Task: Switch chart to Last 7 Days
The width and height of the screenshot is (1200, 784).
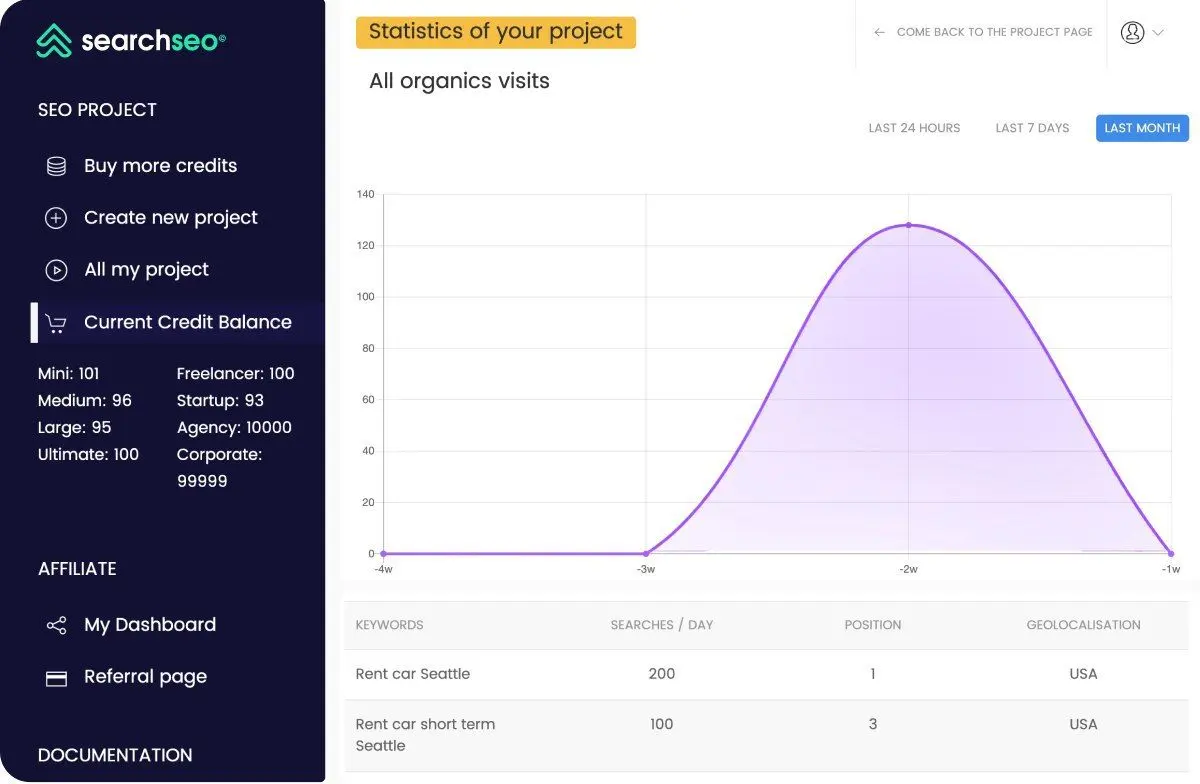Action: [x=1032, y=128]
